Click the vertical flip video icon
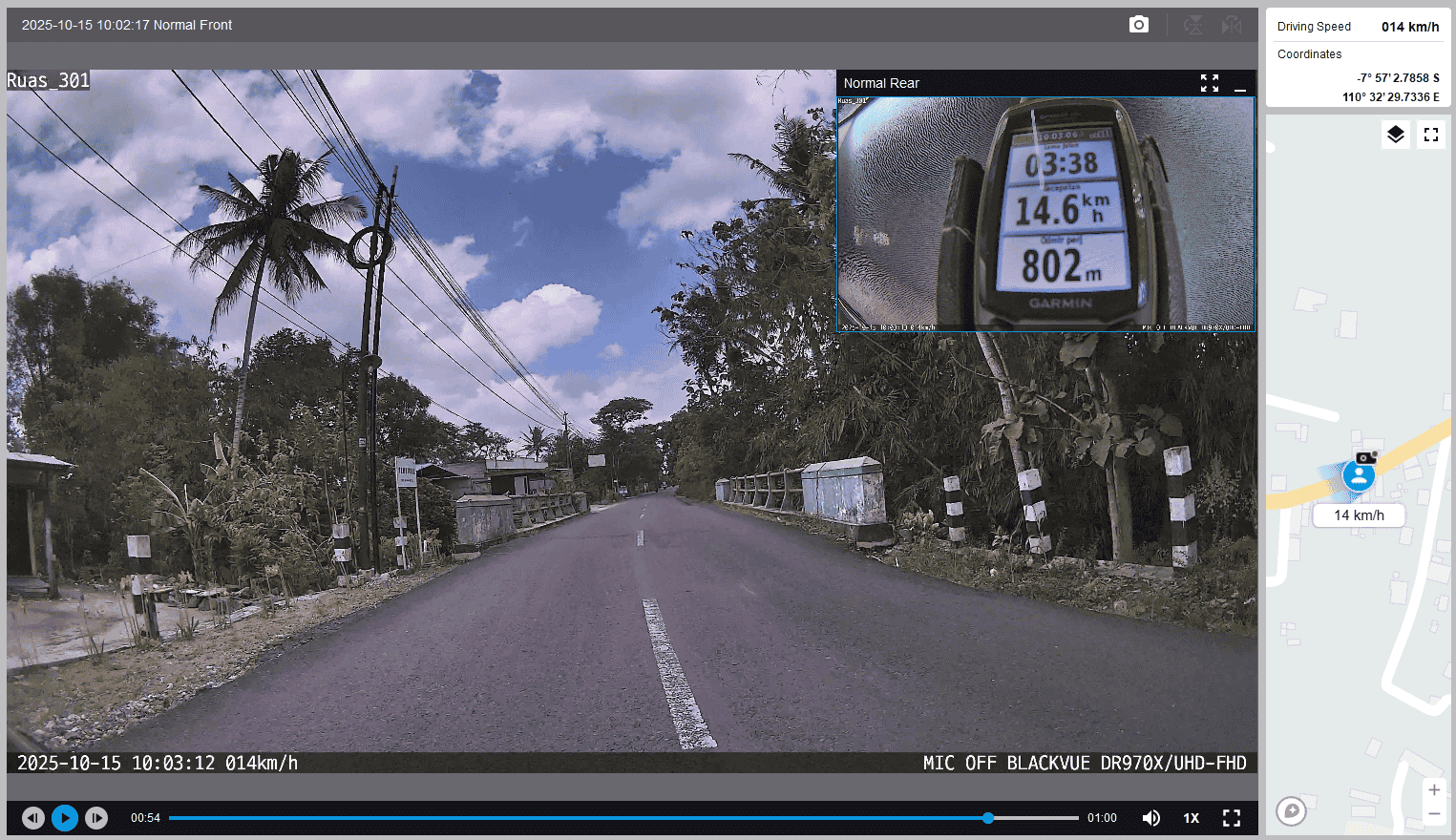Image resolution: width=1456 pixels, height=840 pixels. pyautogui.click(x=1193, y=25)
